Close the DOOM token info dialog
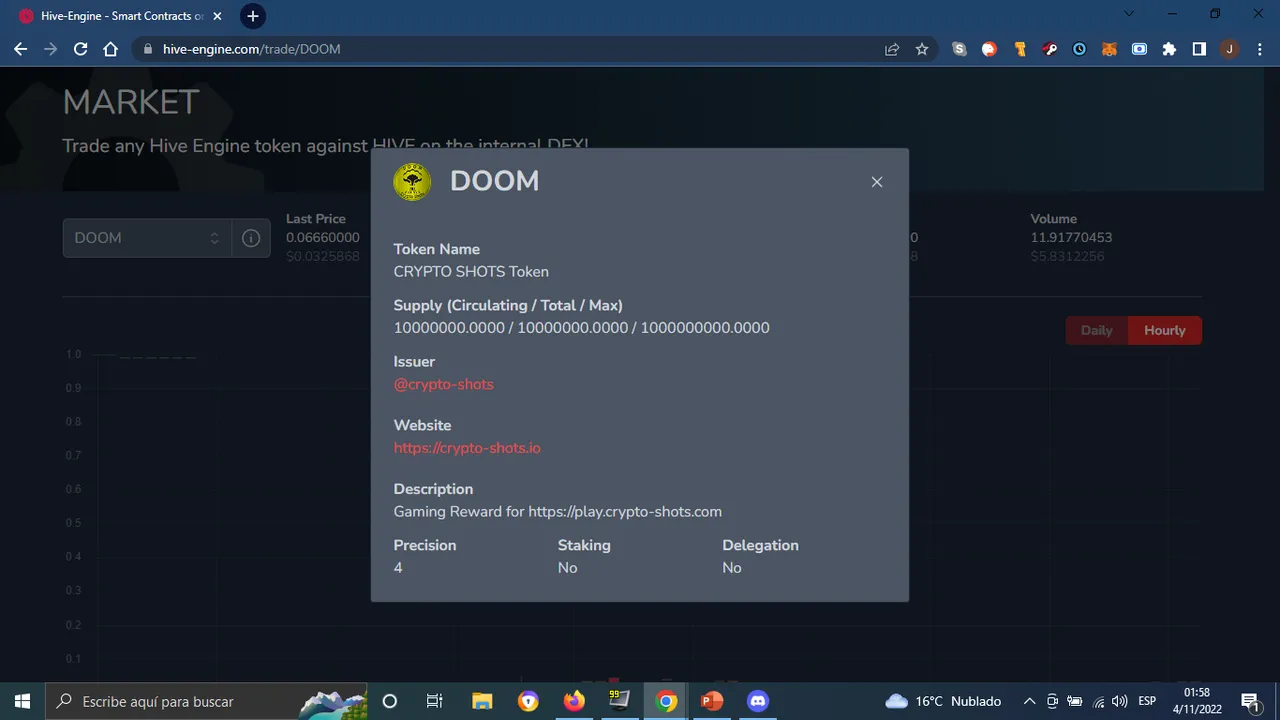 [877, 182]
